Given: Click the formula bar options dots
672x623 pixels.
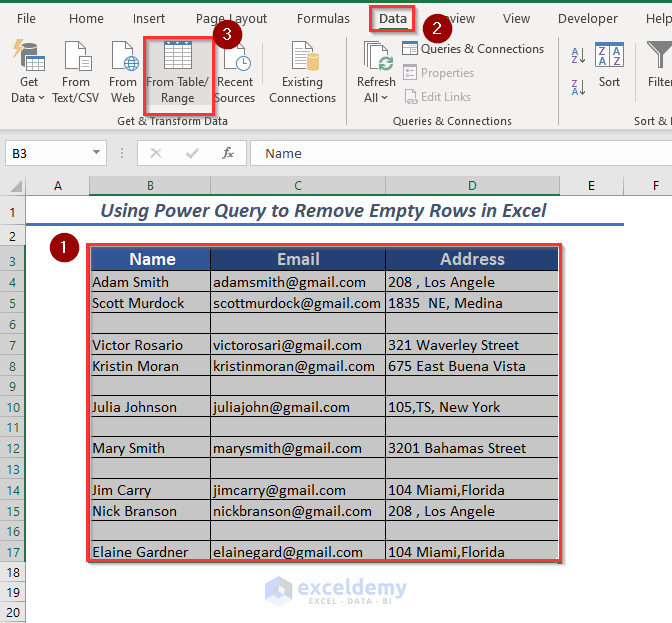Looking at the screenshot, I should [x=122, y=153].
